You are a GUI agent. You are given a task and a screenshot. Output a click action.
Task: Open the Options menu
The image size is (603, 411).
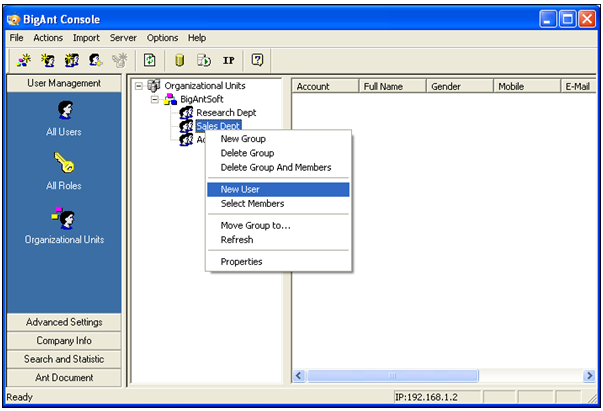162,38
